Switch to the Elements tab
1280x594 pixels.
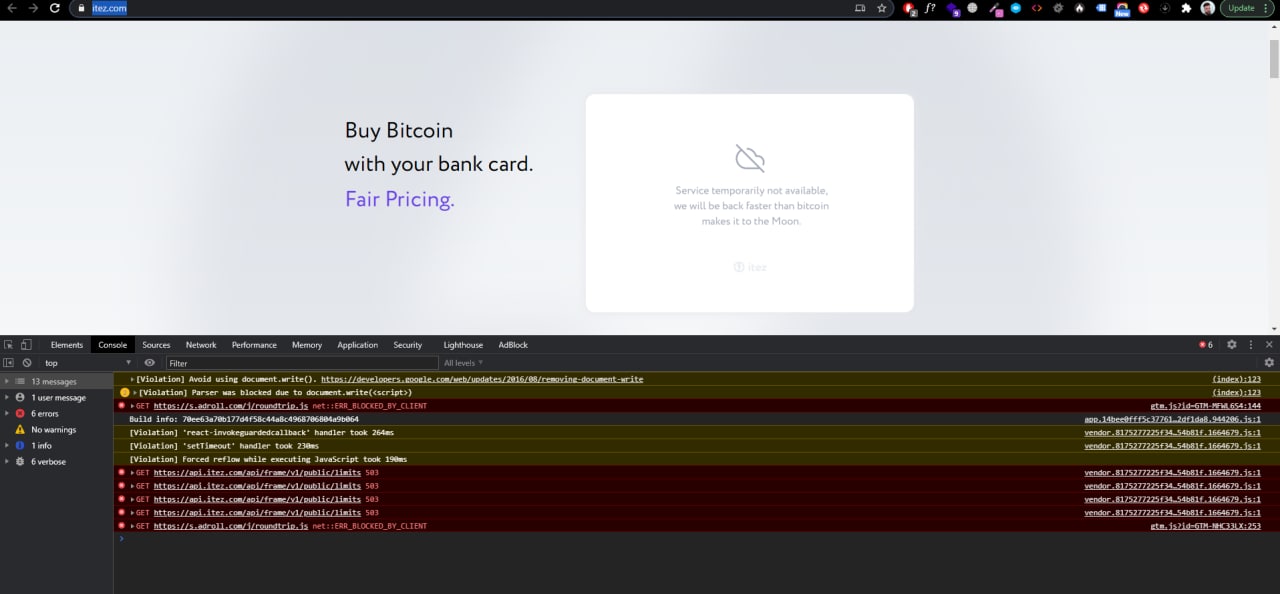pyautogui.click(x=67, y=345)
